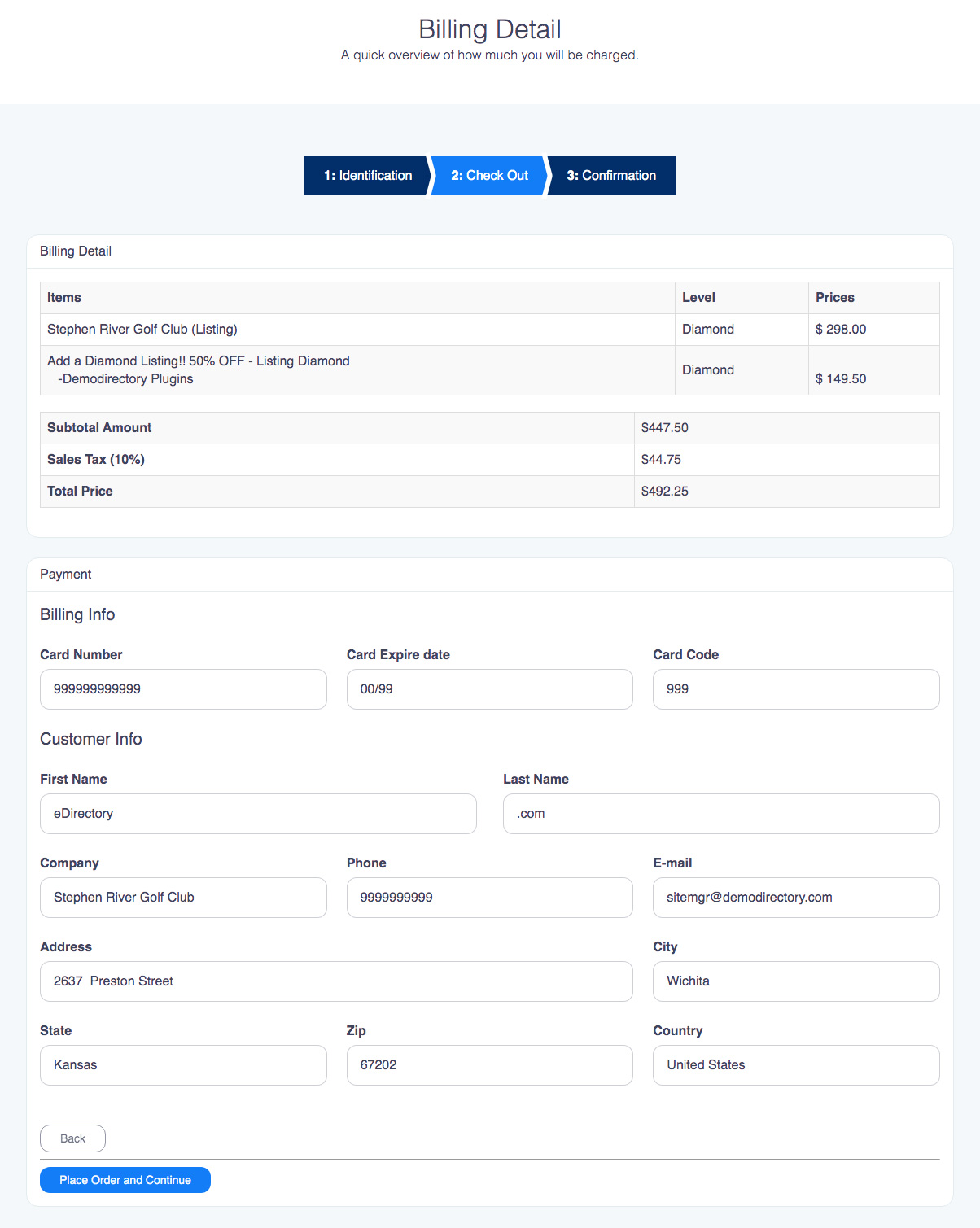980x1228 pixels.
Task: Click the Payment panel title
Action: point(66,575)
